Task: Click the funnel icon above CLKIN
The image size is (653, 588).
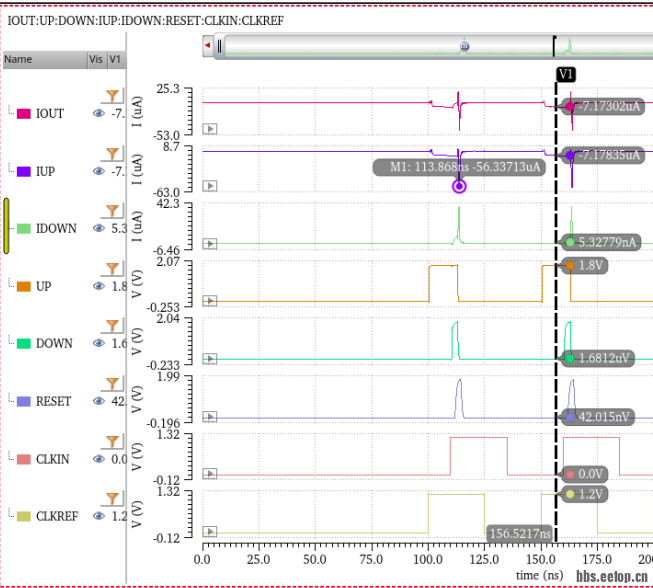Action: point(113,440)
